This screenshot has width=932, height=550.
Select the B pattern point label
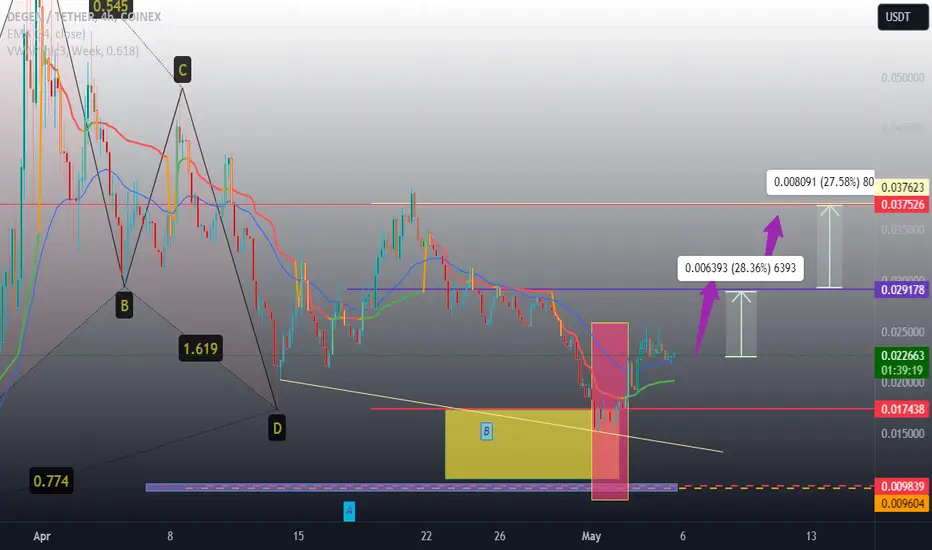click(124, 306)
